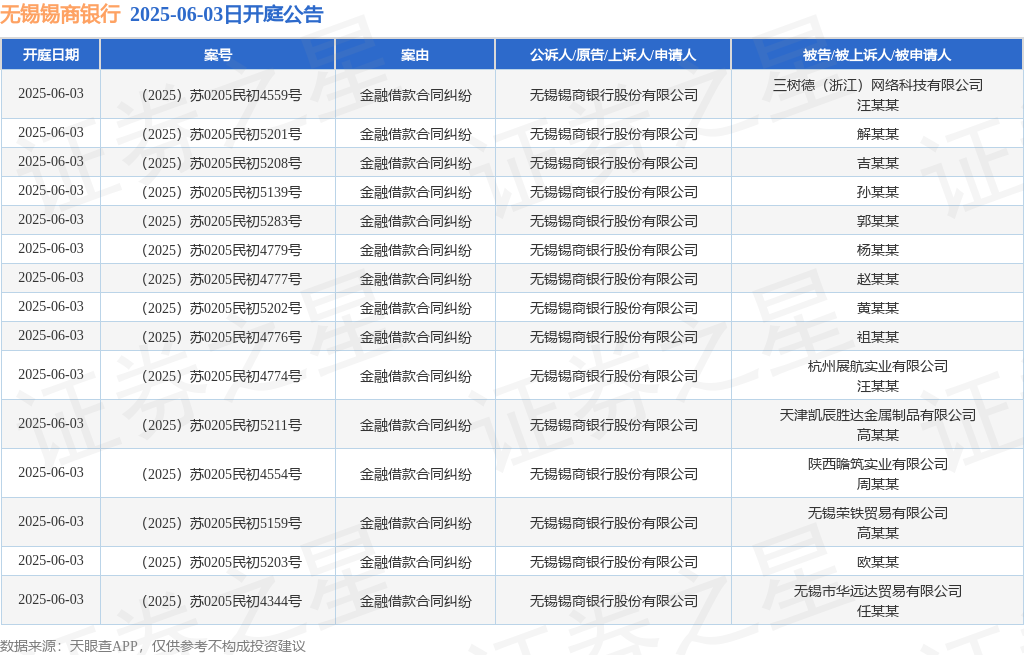The height and width of the screenshot is (655, 1024).
Task: Select the 案号 column header
Action: pos(217,55)
